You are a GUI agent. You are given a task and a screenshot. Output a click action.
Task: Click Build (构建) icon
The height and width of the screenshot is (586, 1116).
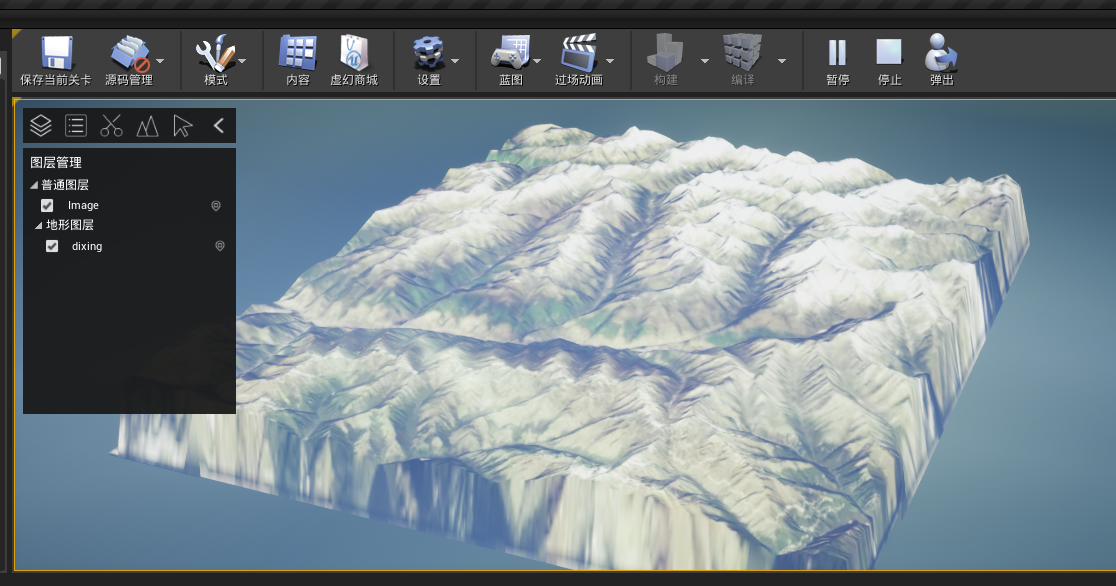point(665,53)
